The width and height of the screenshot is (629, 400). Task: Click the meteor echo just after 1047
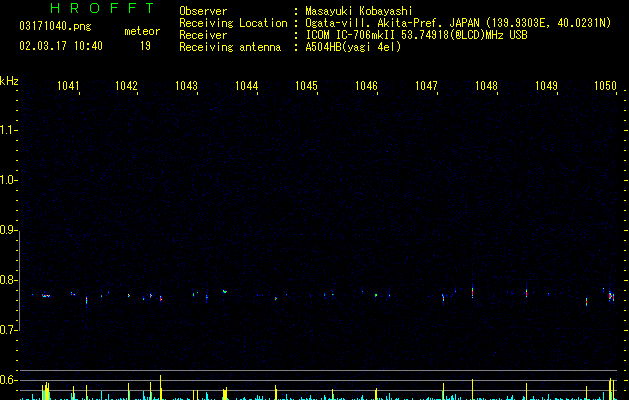point(443,299)
